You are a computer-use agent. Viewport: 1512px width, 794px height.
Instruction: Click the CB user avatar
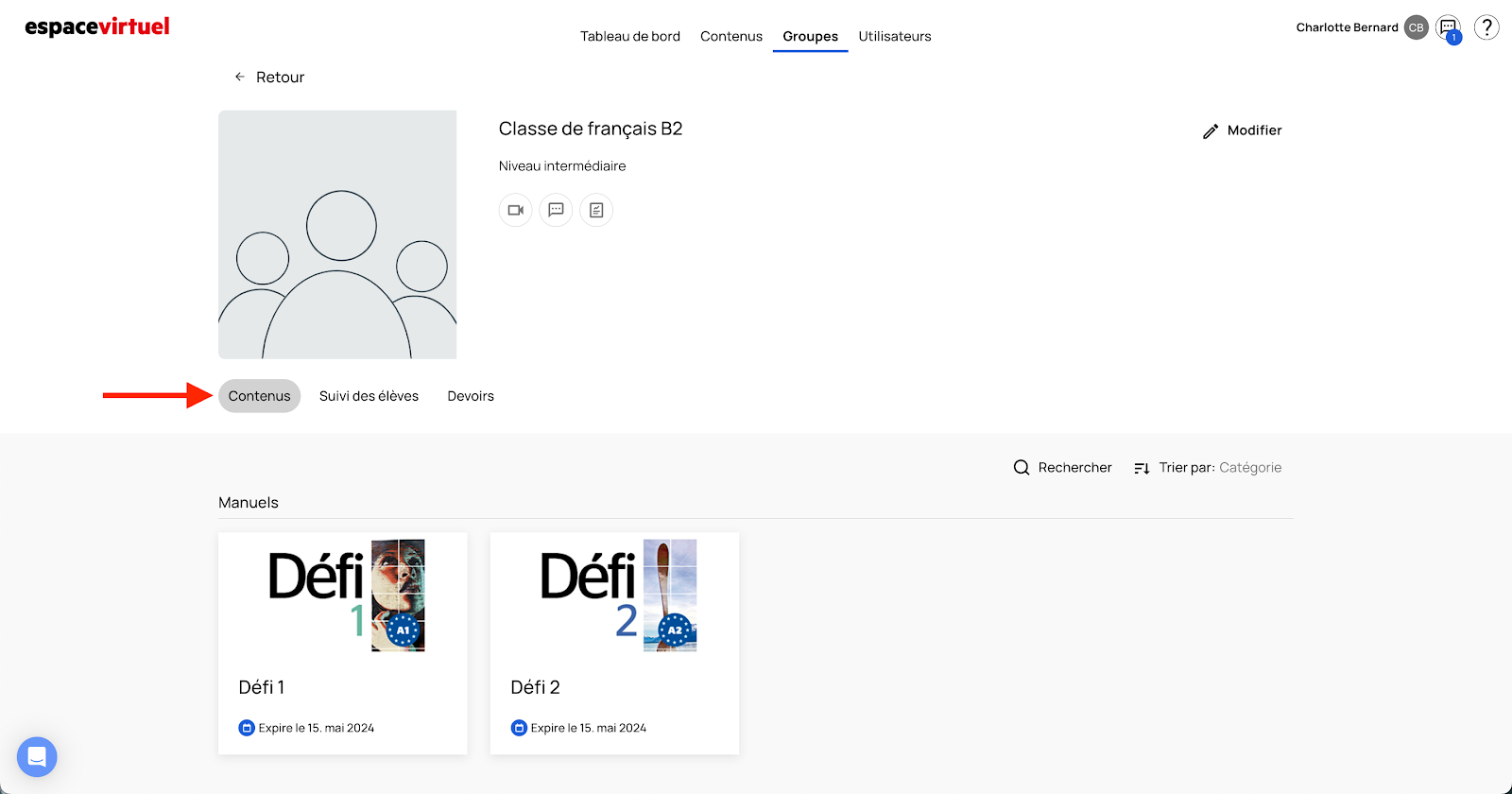tap(1416, 27)
